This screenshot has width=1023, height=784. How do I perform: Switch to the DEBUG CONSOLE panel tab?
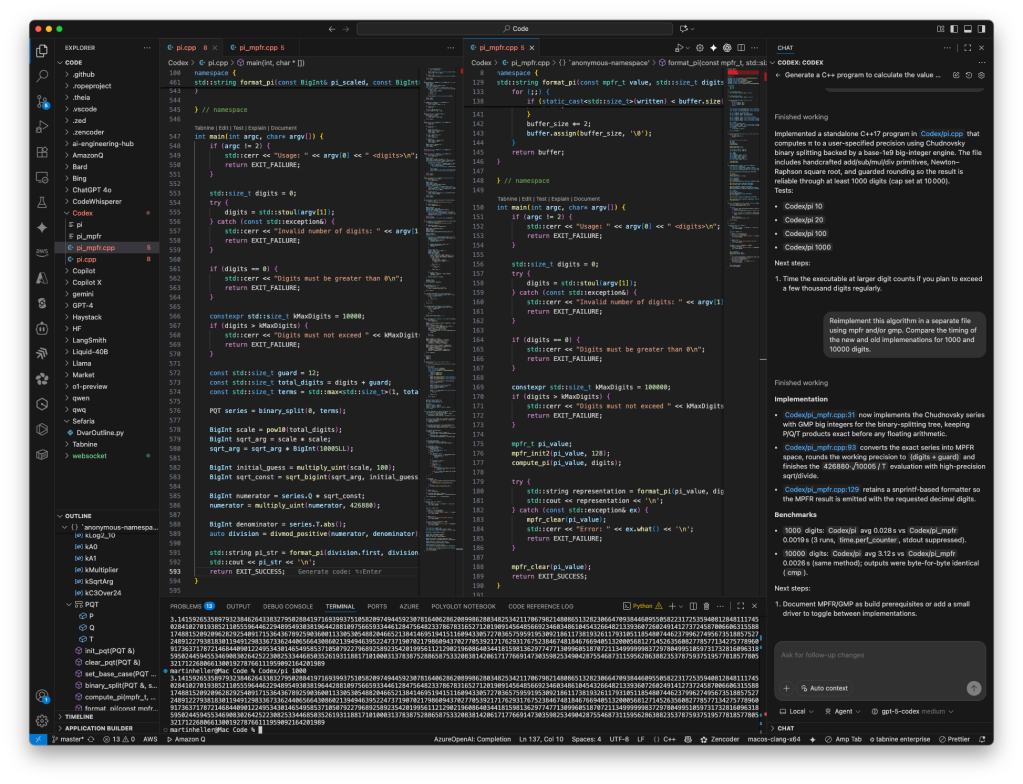click(x=286, y=606)
